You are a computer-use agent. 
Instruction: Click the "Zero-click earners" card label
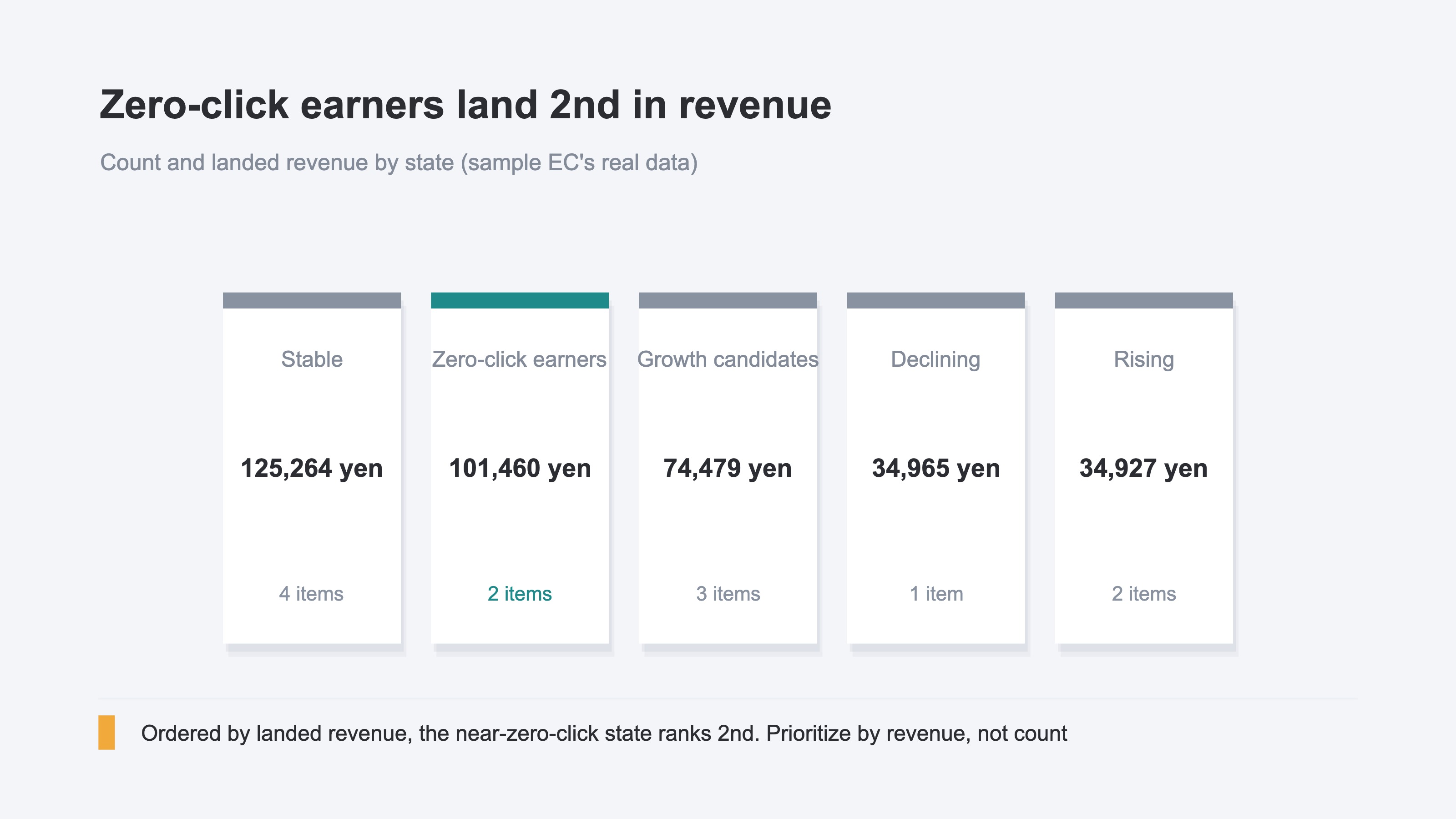(520, 359)
